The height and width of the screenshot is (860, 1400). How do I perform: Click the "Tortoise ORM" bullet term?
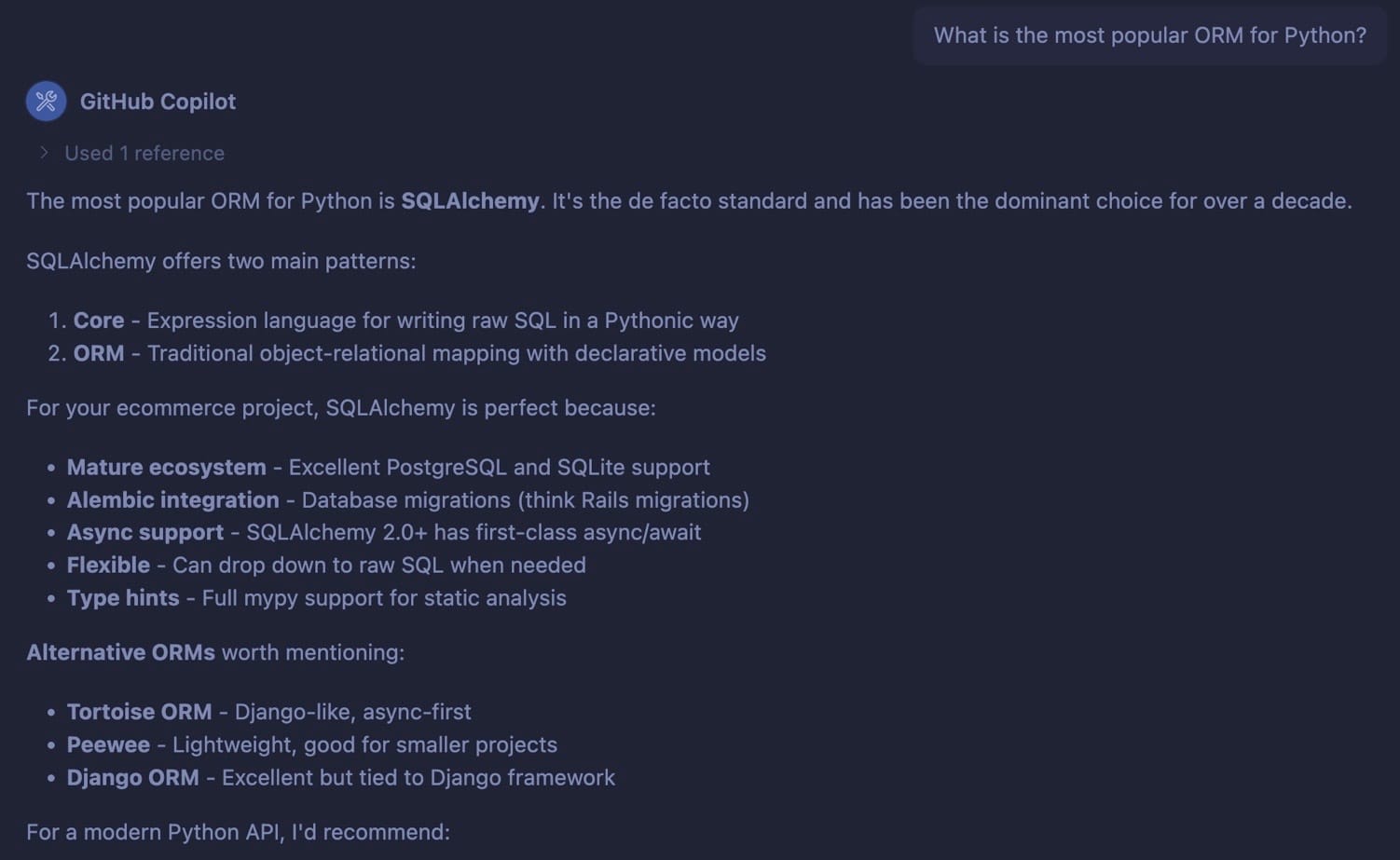click(139, 712)
